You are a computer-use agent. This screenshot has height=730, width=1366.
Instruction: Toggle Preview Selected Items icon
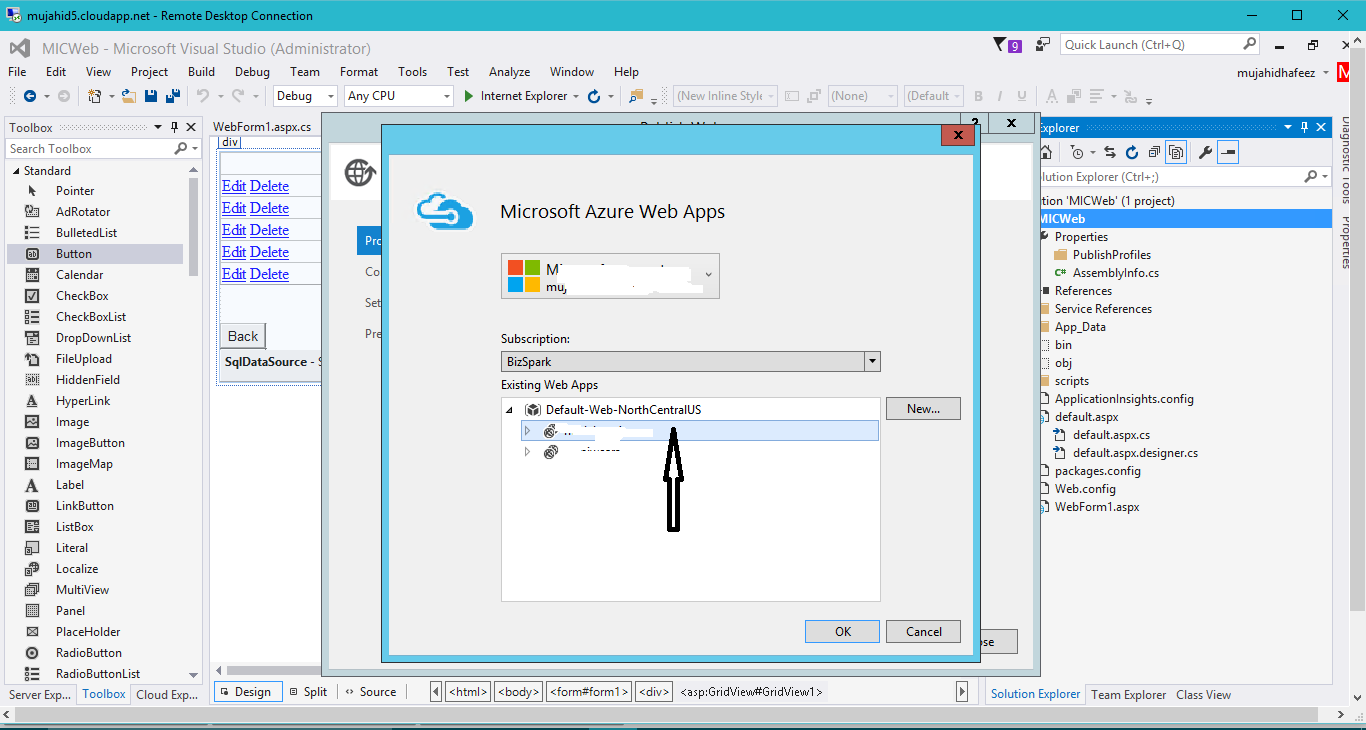1229,152
